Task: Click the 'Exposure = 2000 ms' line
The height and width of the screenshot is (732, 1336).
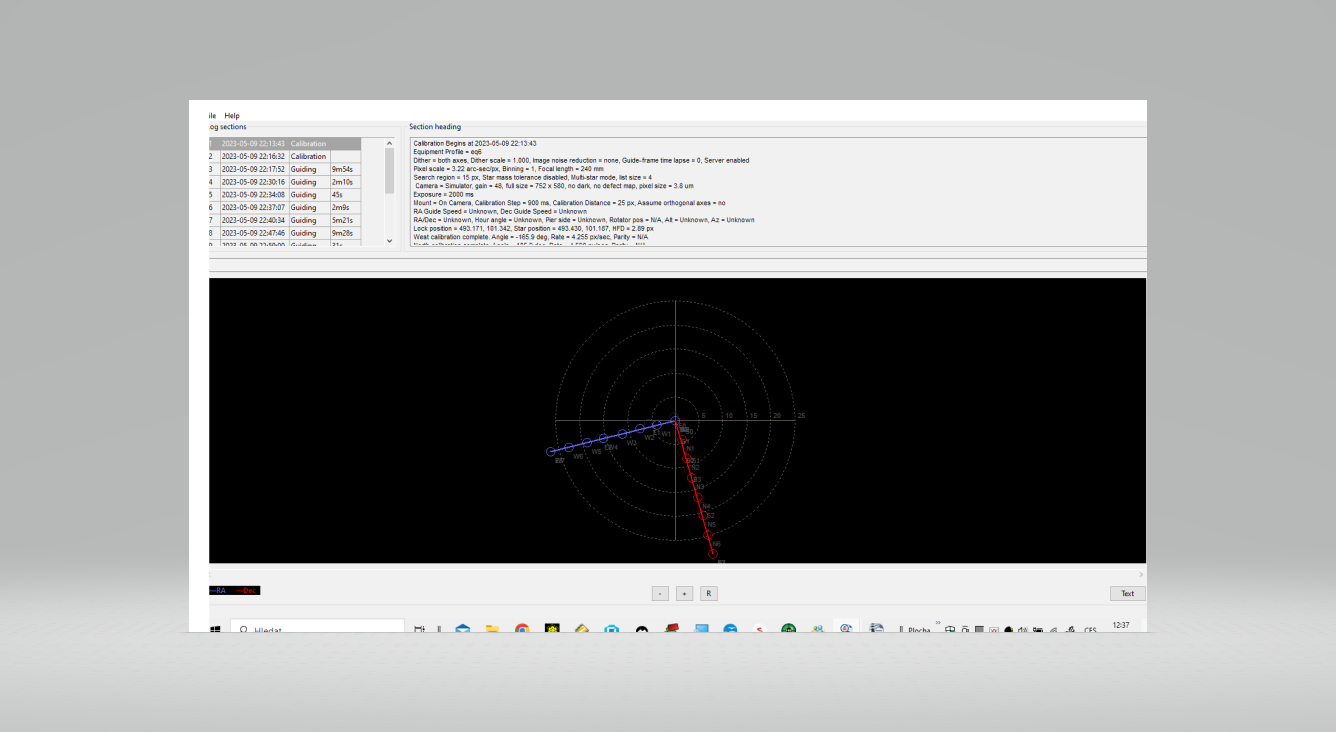Action: [443, 195]
